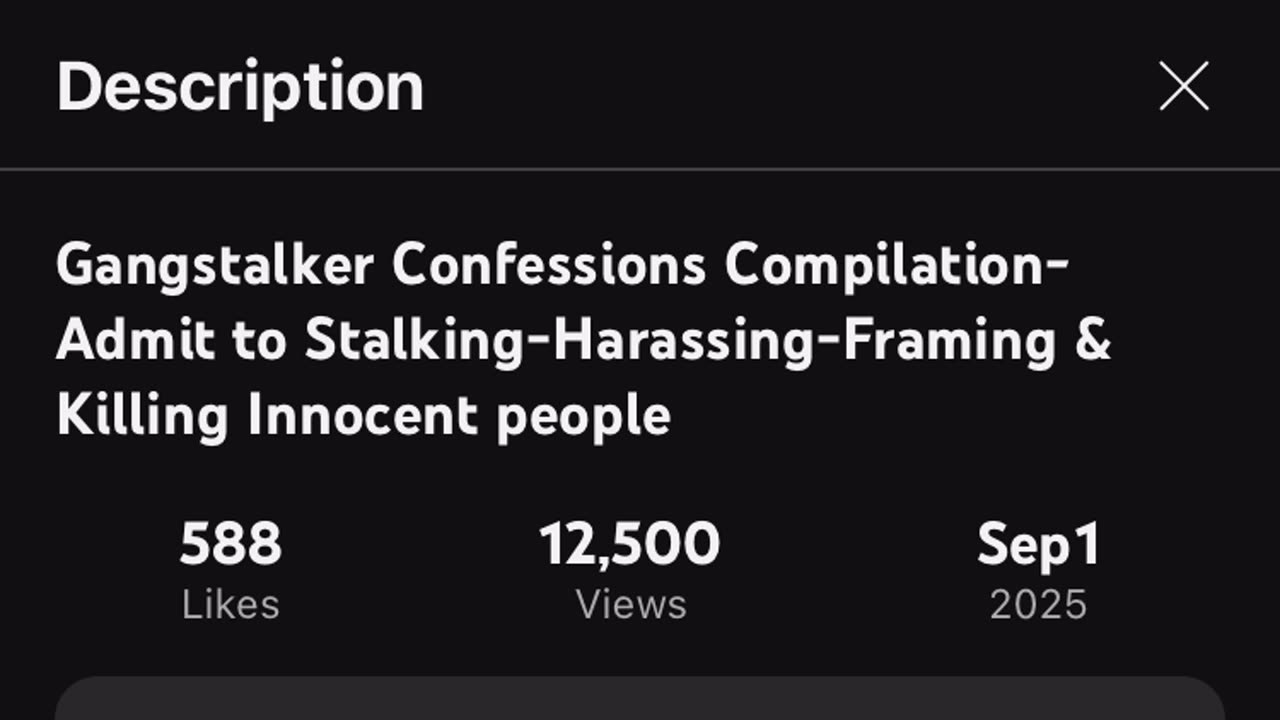Select the word Confessions in the title
Viewport: 1280px width, 720px height.
549,265
